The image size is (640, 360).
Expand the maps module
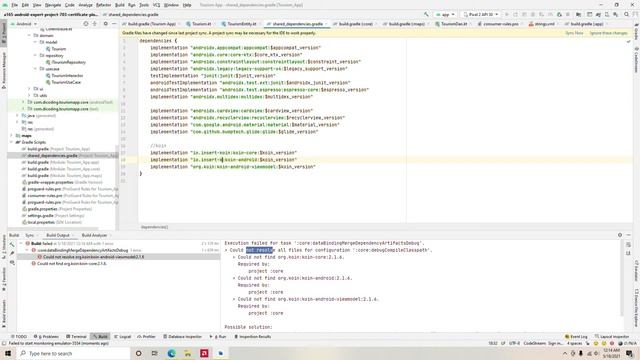(x=11, y=136)
